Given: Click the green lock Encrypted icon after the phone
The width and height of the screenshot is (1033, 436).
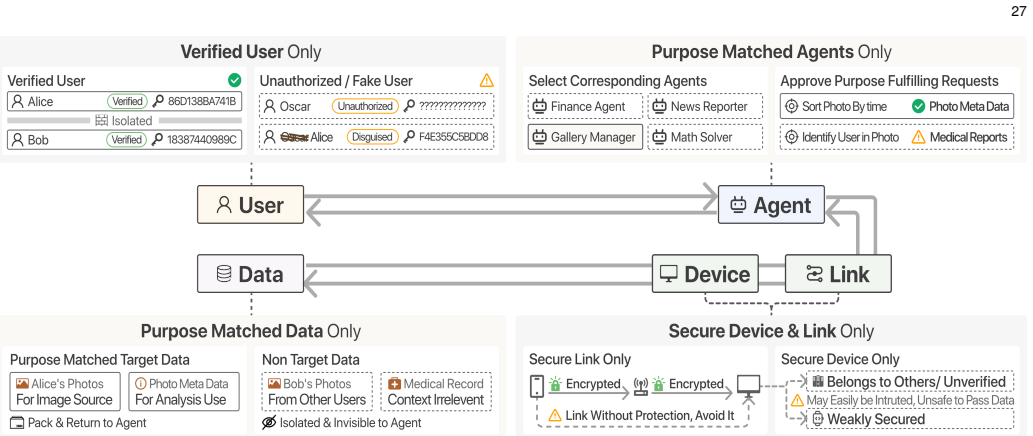Looking at the screenshot, I should (x=555, y=383).
